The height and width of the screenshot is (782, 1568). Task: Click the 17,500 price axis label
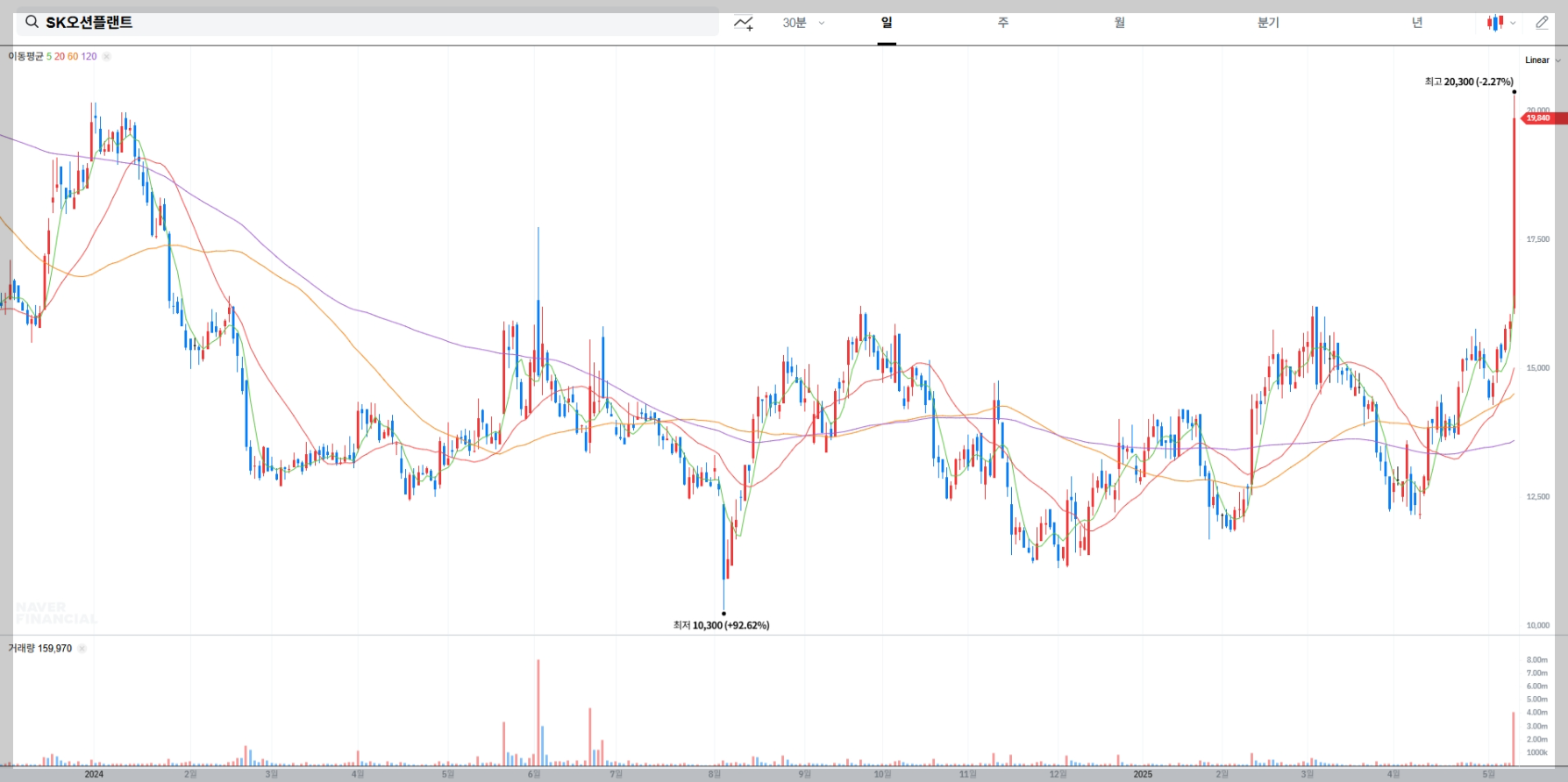1537,239
